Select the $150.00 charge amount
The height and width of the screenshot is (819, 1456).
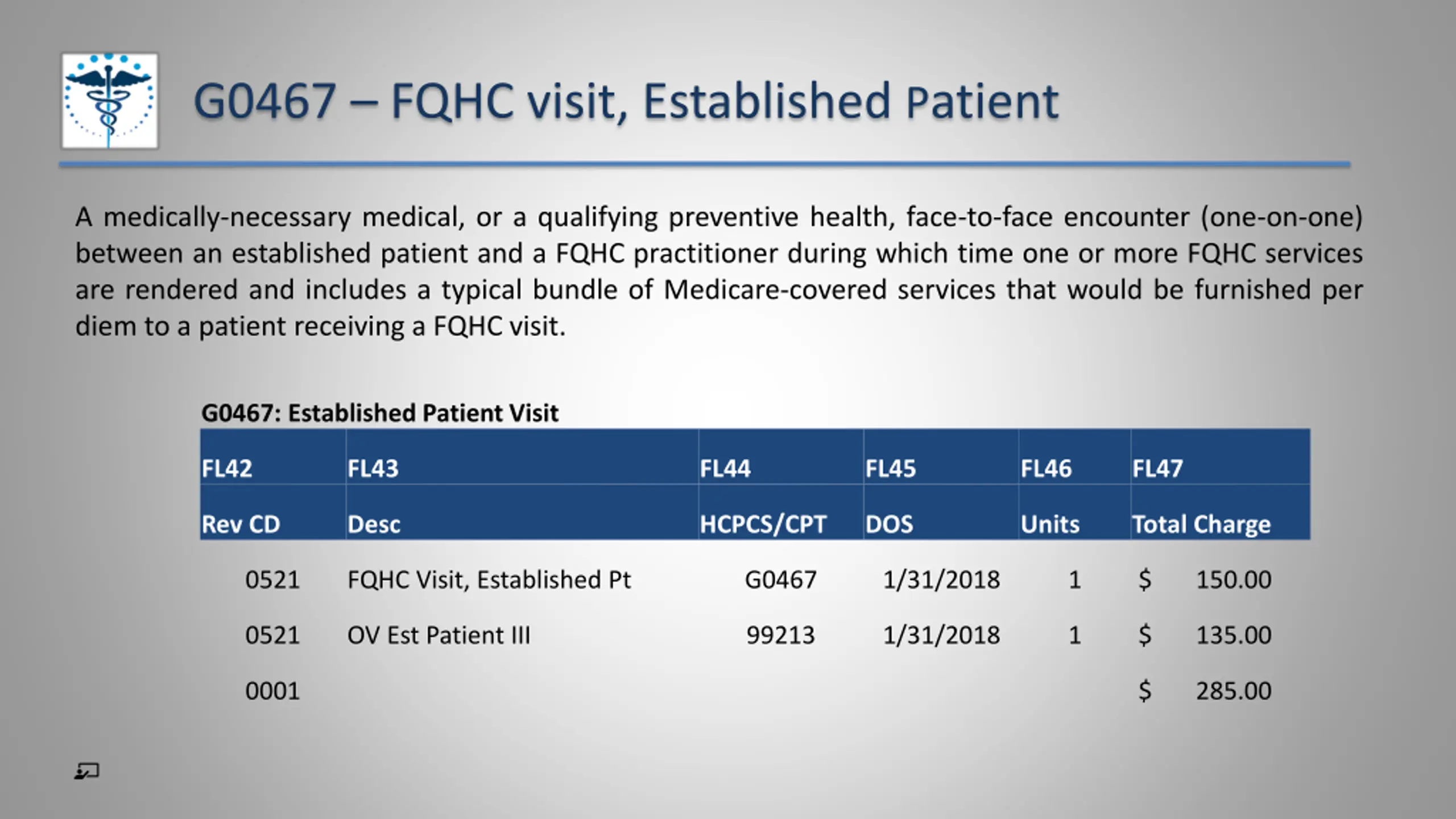pyautogui.click(x=1205, y=580)
